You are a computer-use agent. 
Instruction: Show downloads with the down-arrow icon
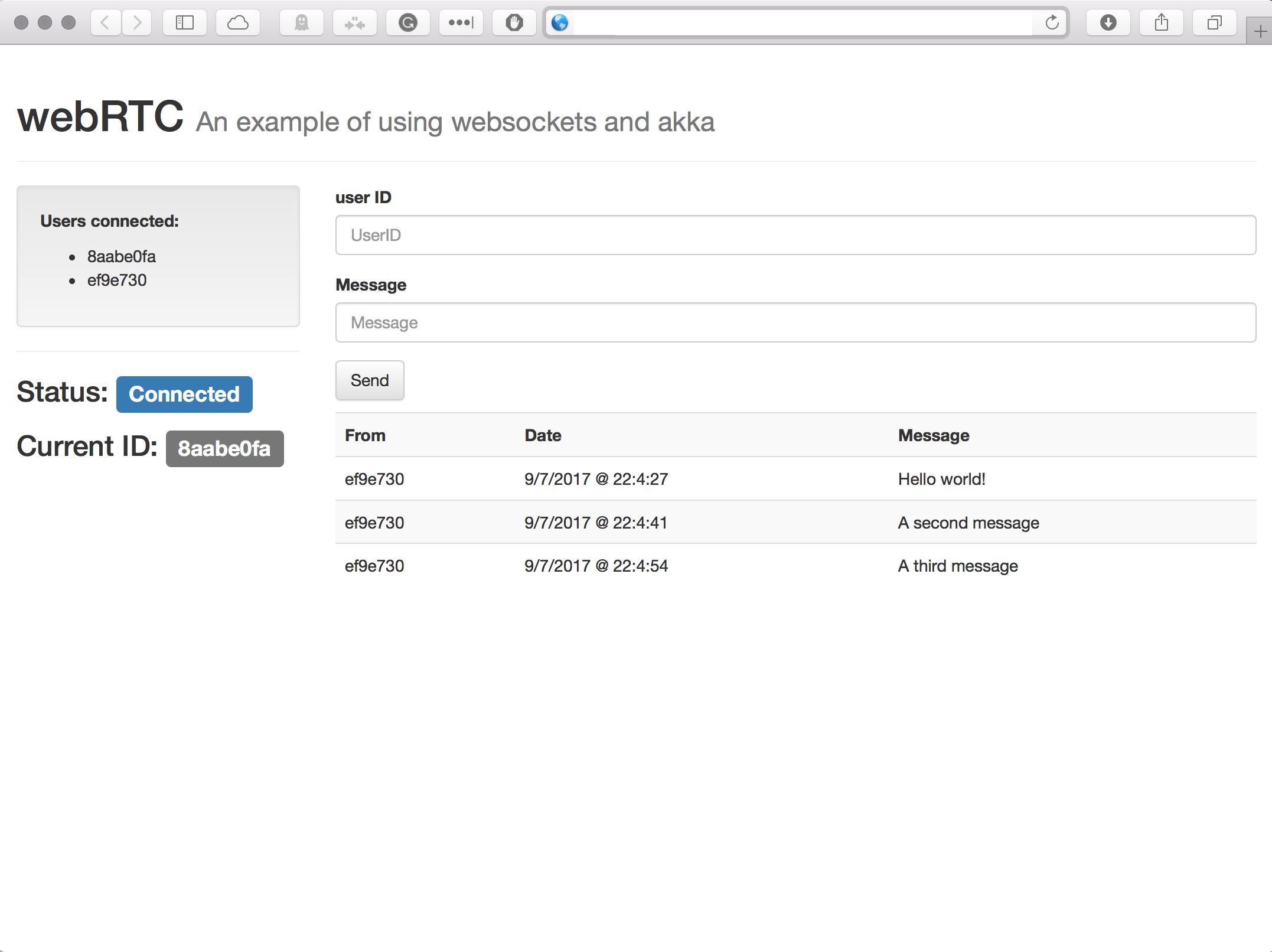click(x=1108, y=22)
